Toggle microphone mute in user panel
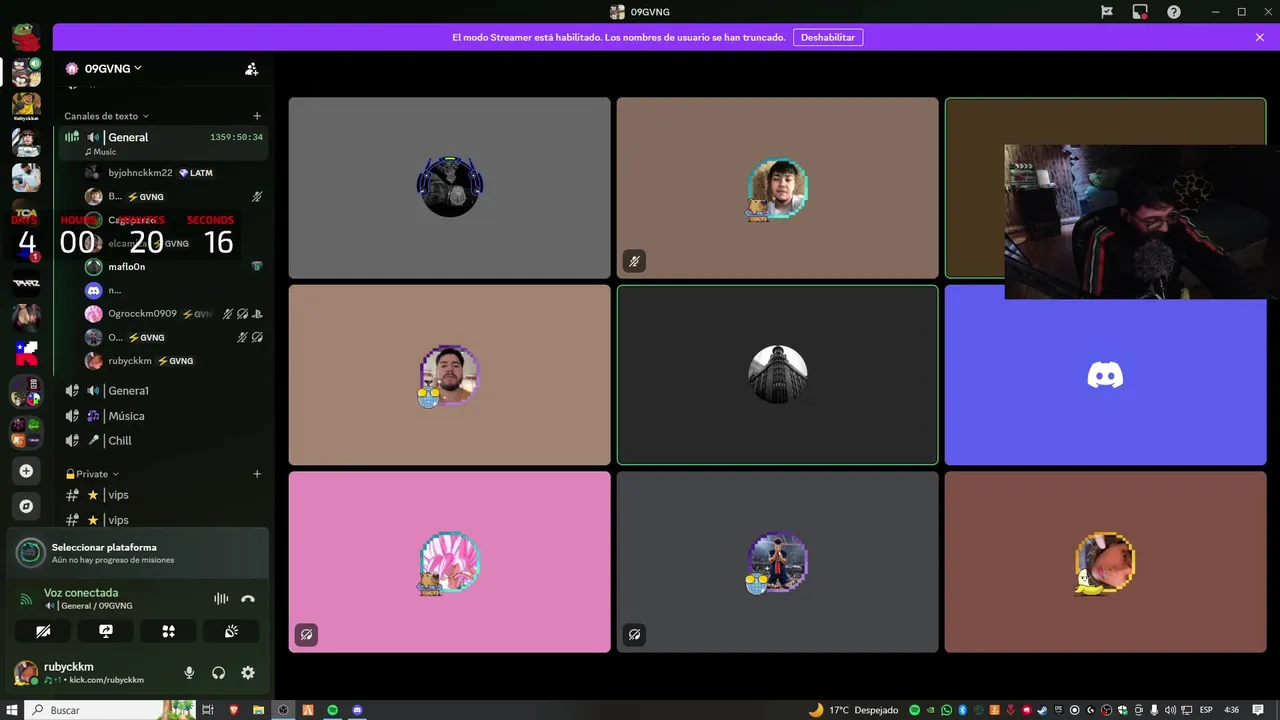The image size is (1280, 720). click(189, 673)
